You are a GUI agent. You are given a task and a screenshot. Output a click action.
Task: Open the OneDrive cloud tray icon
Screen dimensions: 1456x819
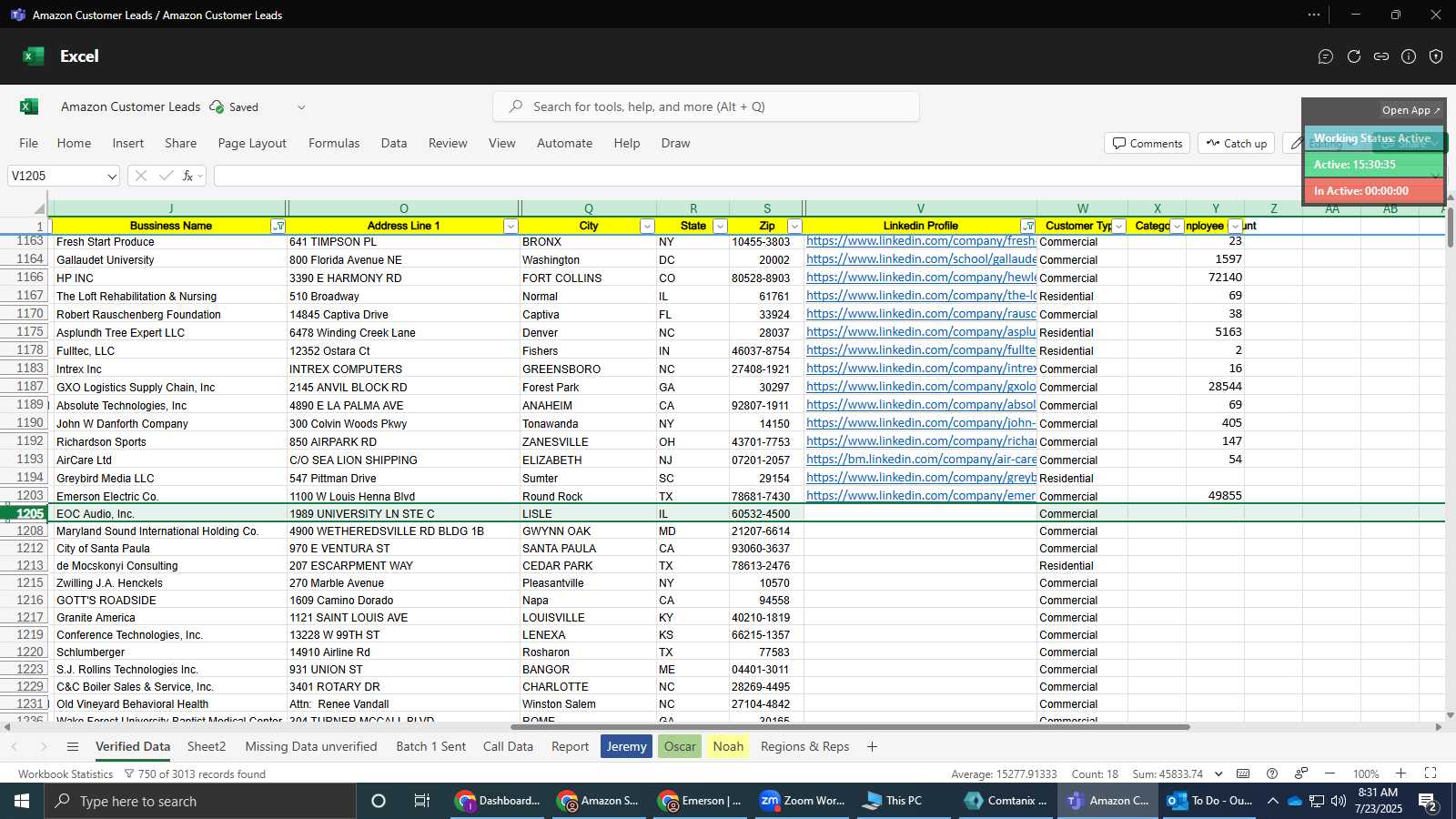(x=1294, y=801)
